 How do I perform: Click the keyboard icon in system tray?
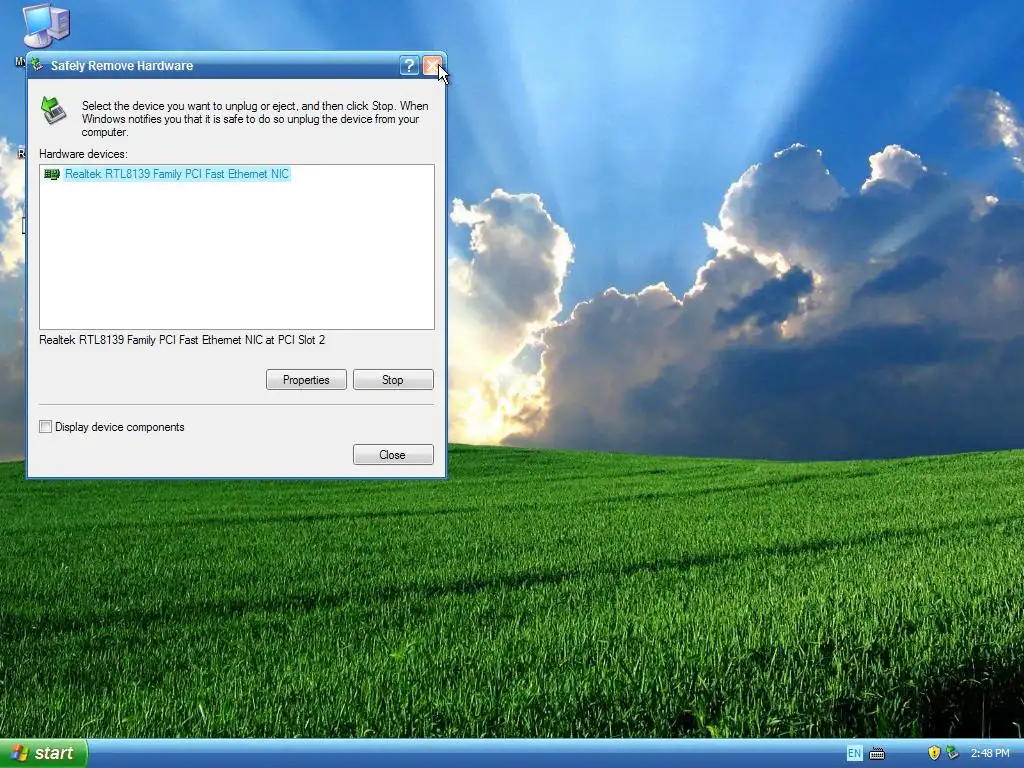[877, 754]
